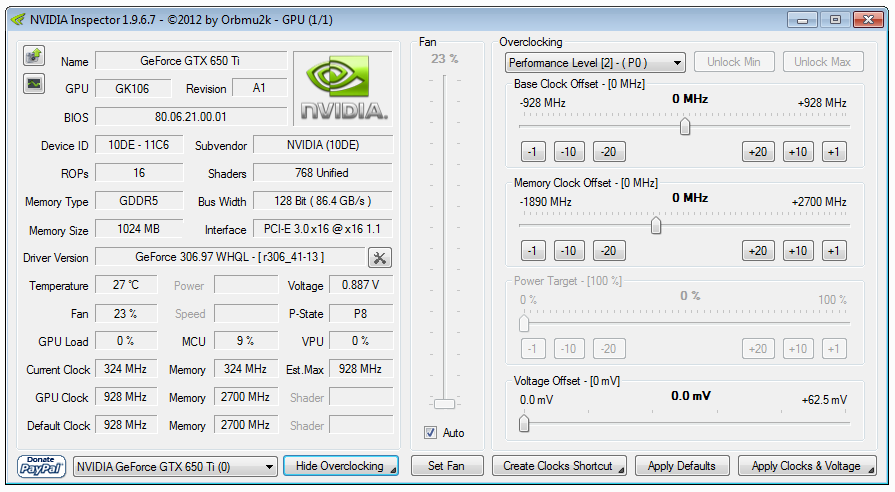
Task: Click Apply Defaults button
Action: click(682, 466)
